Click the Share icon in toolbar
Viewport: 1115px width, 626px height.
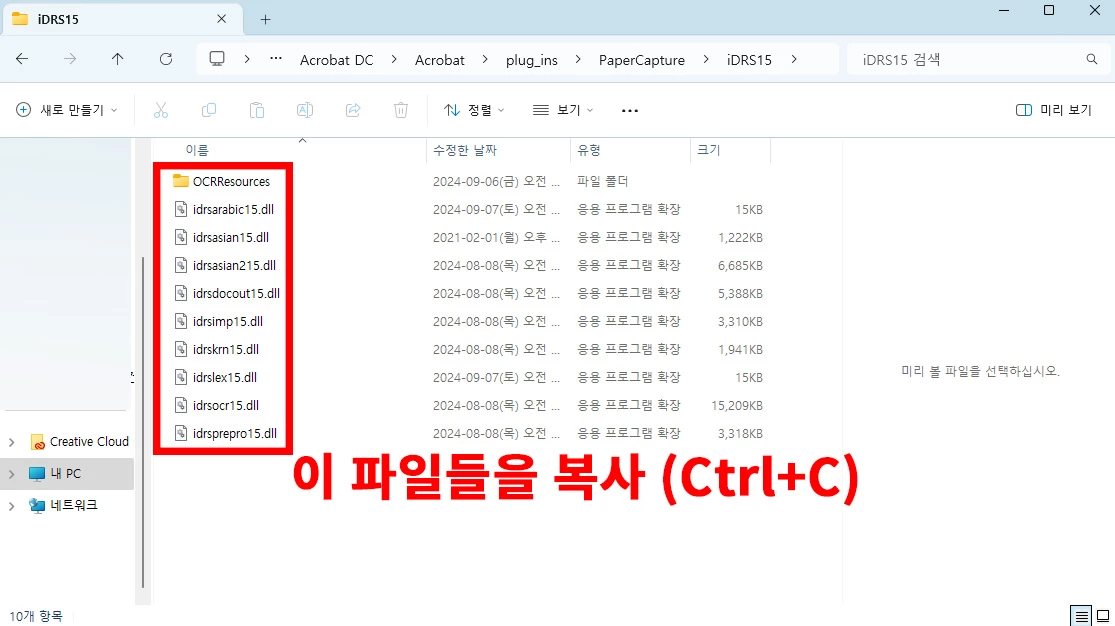tap(353, 110)
